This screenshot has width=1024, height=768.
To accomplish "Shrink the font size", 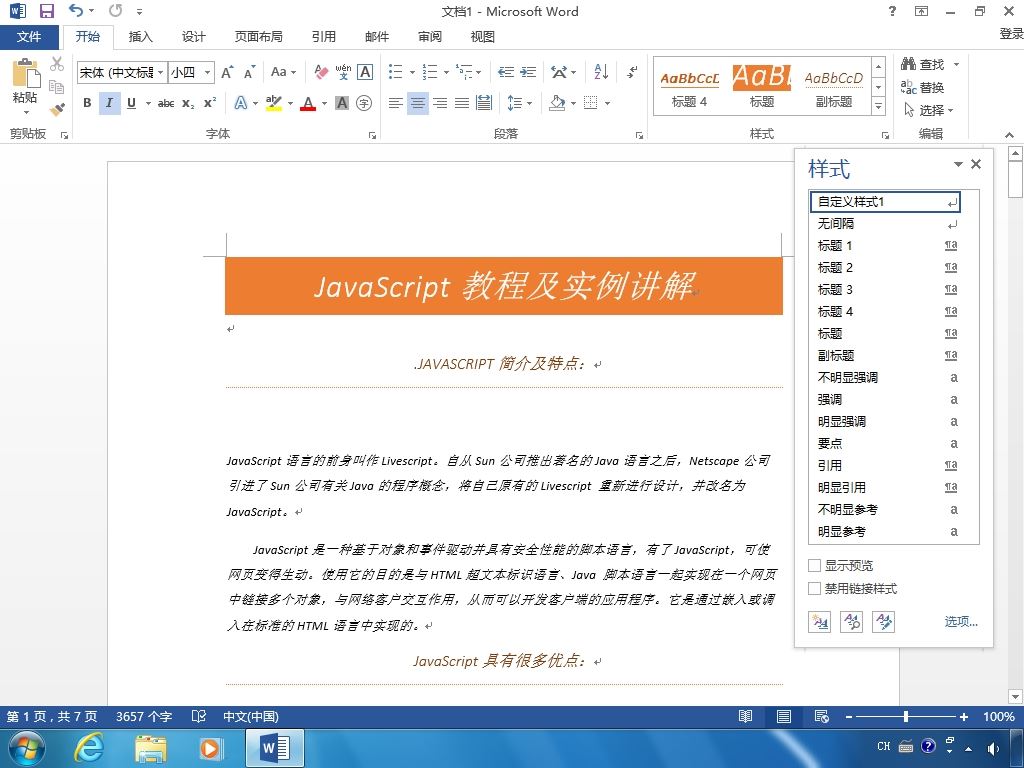I will tap(249, 72).
